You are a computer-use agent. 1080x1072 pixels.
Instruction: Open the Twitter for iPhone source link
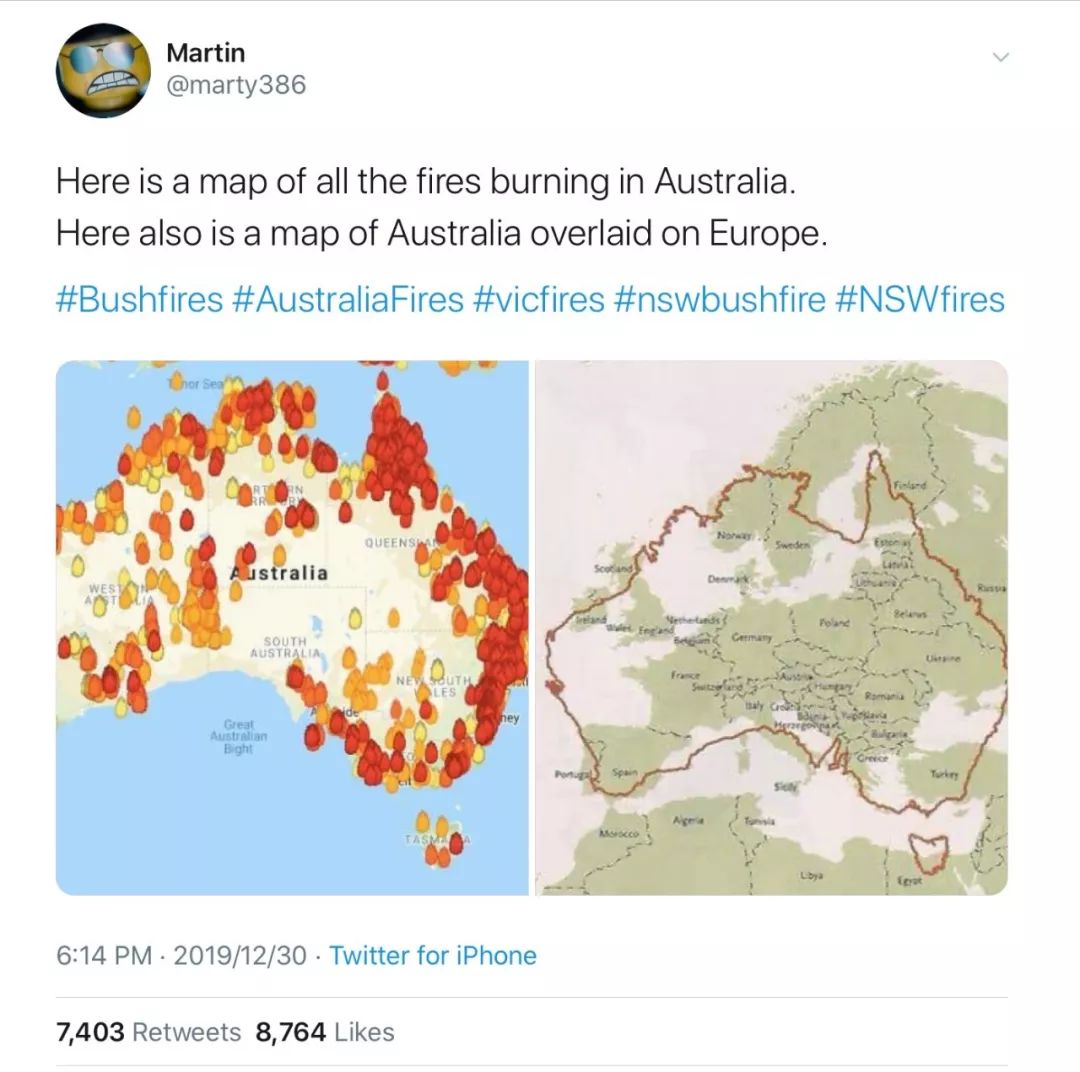click(x=433, y=955)
